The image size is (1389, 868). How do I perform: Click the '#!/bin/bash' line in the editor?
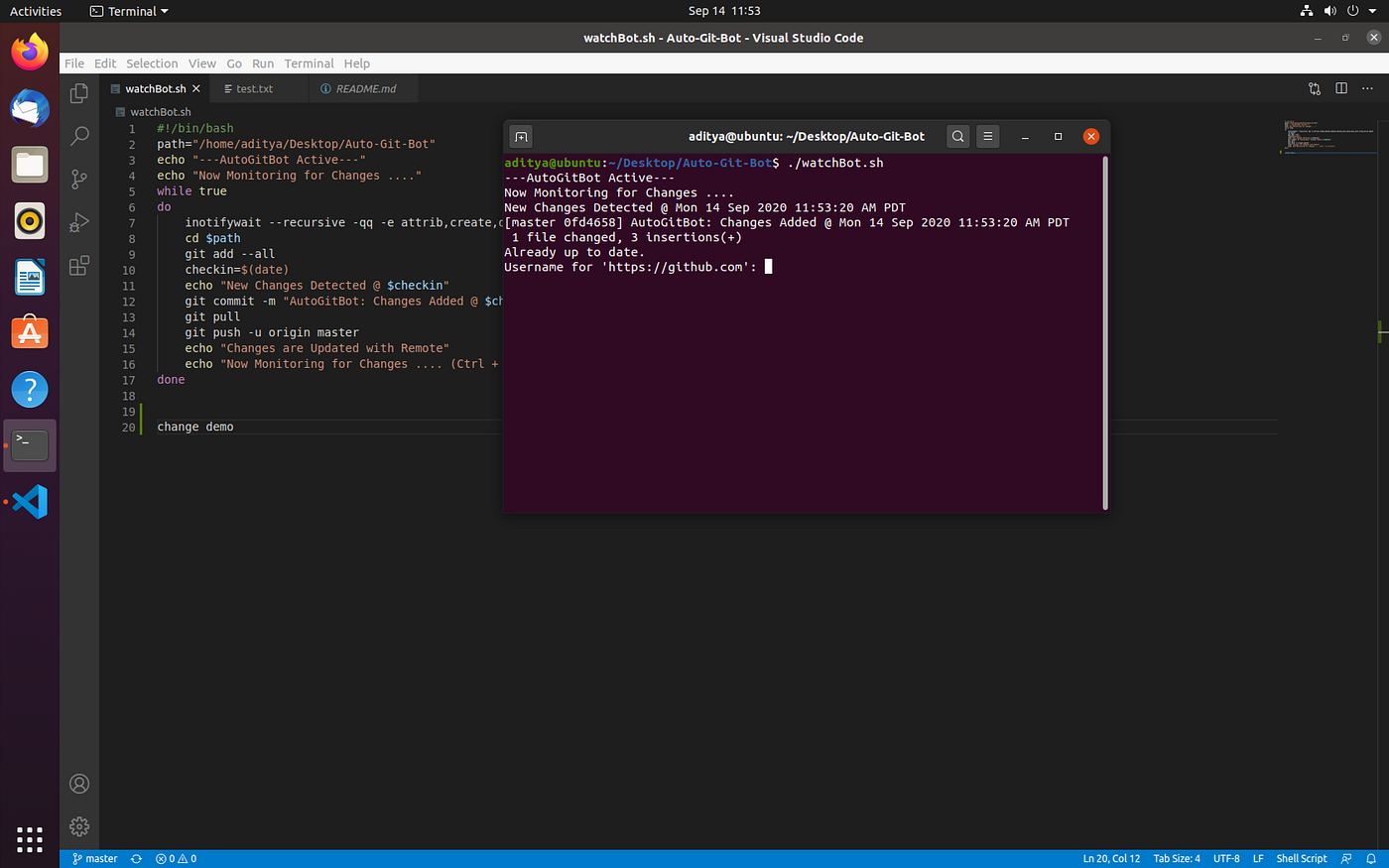click(195, 128)
